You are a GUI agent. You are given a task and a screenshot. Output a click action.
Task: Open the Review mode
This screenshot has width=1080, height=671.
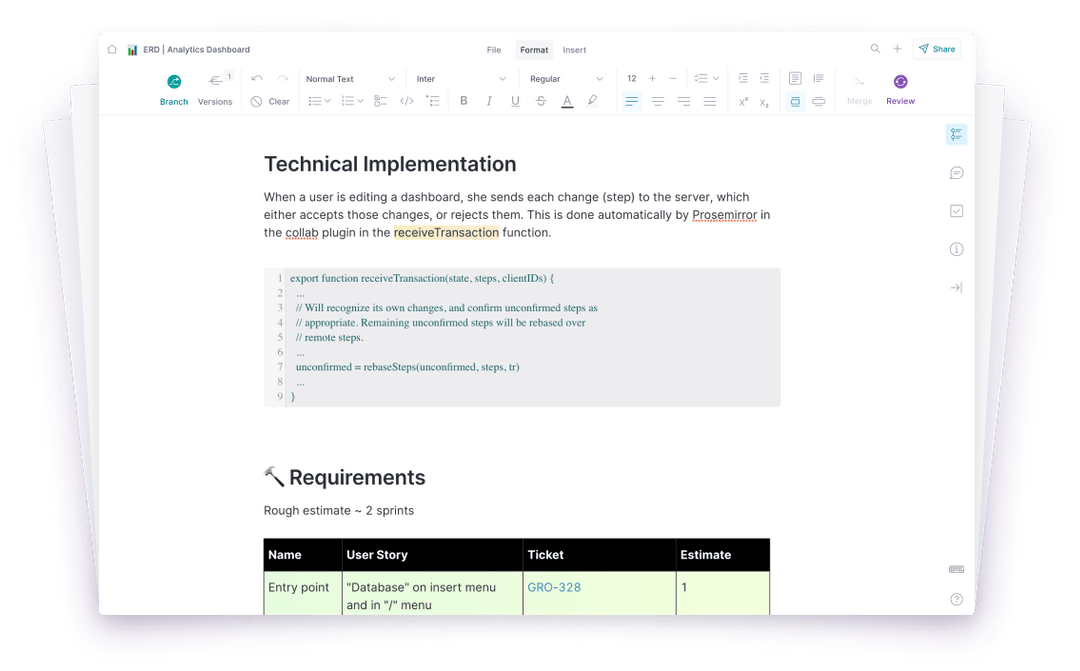pos(900,90)
